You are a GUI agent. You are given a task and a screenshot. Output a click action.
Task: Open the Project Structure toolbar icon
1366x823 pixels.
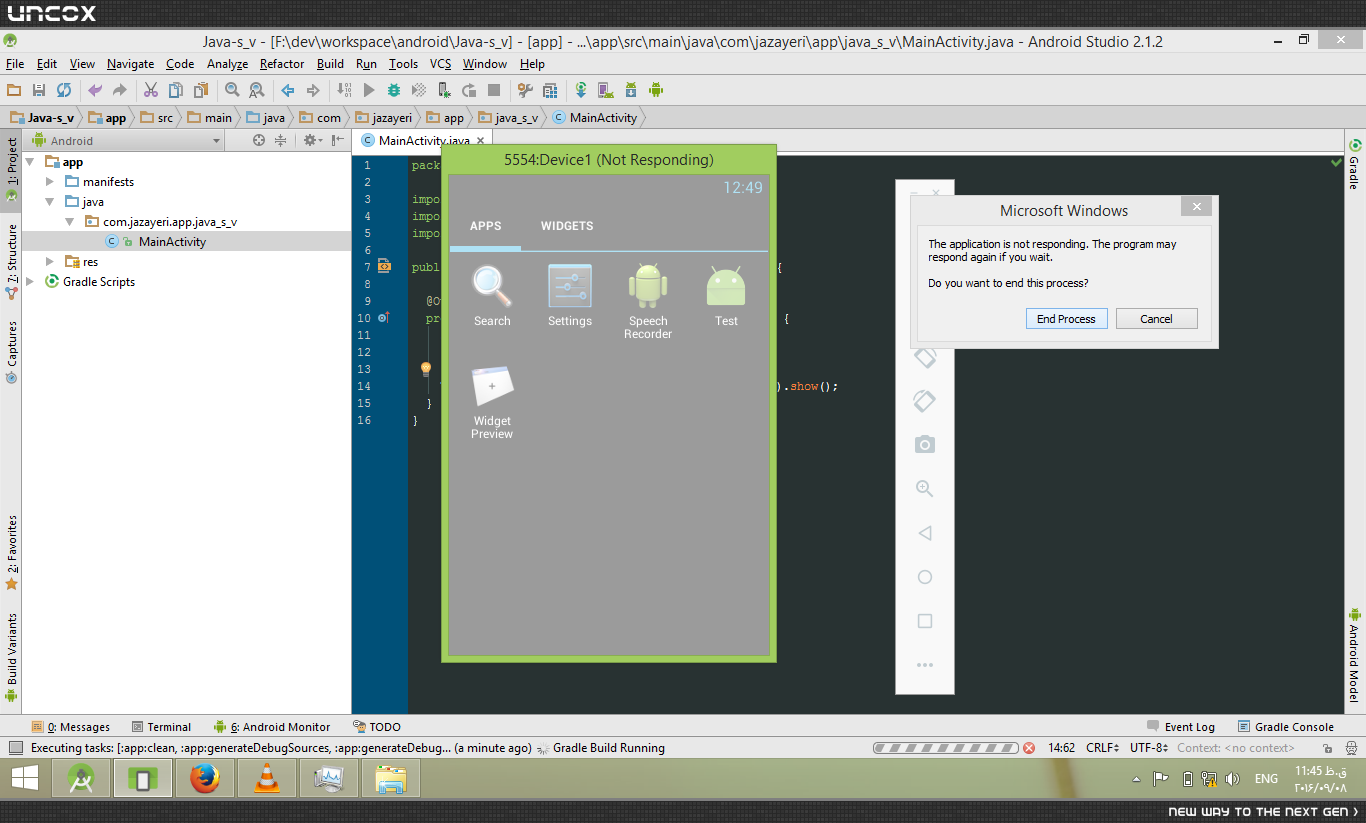[550, 90]
